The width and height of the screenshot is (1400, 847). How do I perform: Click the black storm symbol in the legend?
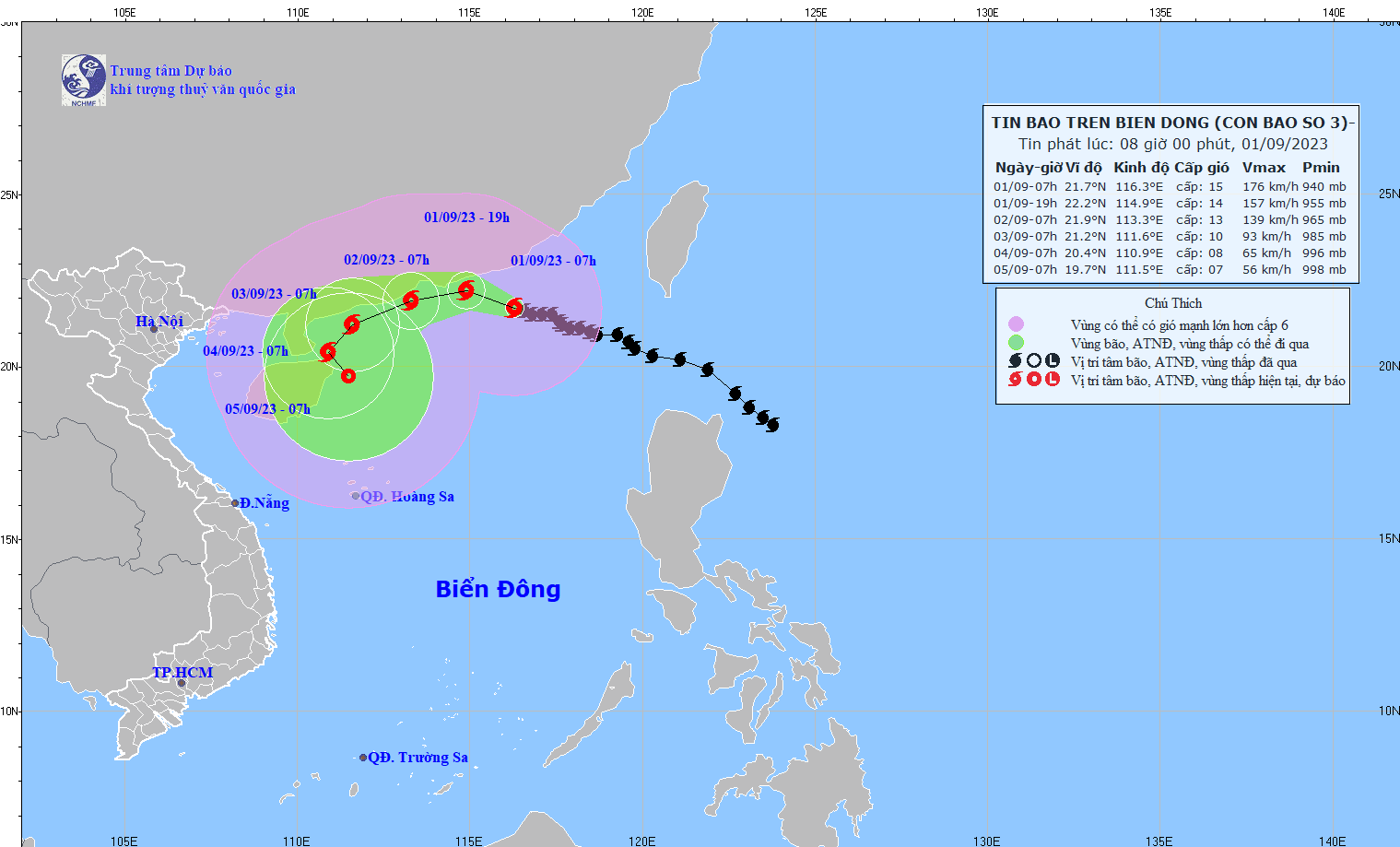tap(1016, 361)
